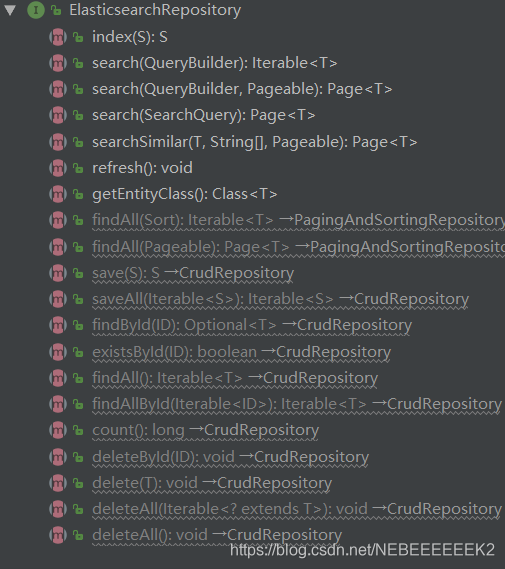Select the refresh(): void method
This screenshot has width=505, height=569.
point(142,168)
